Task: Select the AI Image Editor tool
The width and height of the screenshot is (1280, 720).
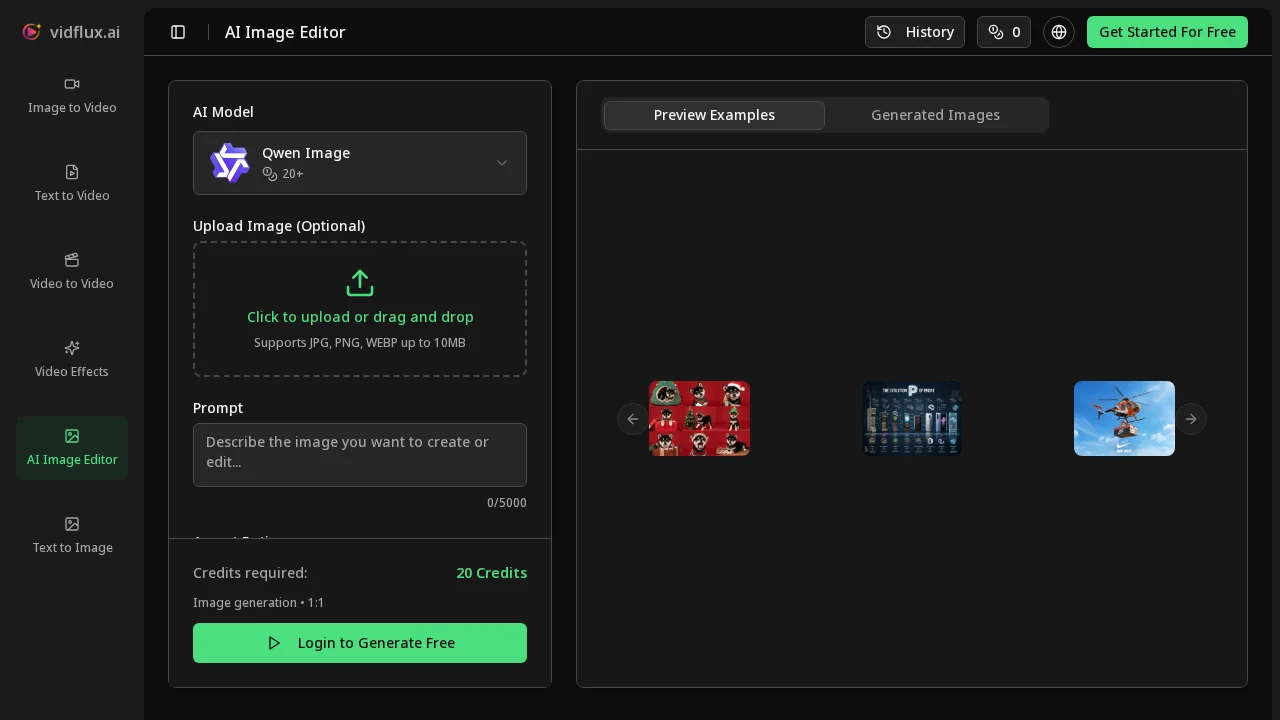Action: (x=71, y=447)
